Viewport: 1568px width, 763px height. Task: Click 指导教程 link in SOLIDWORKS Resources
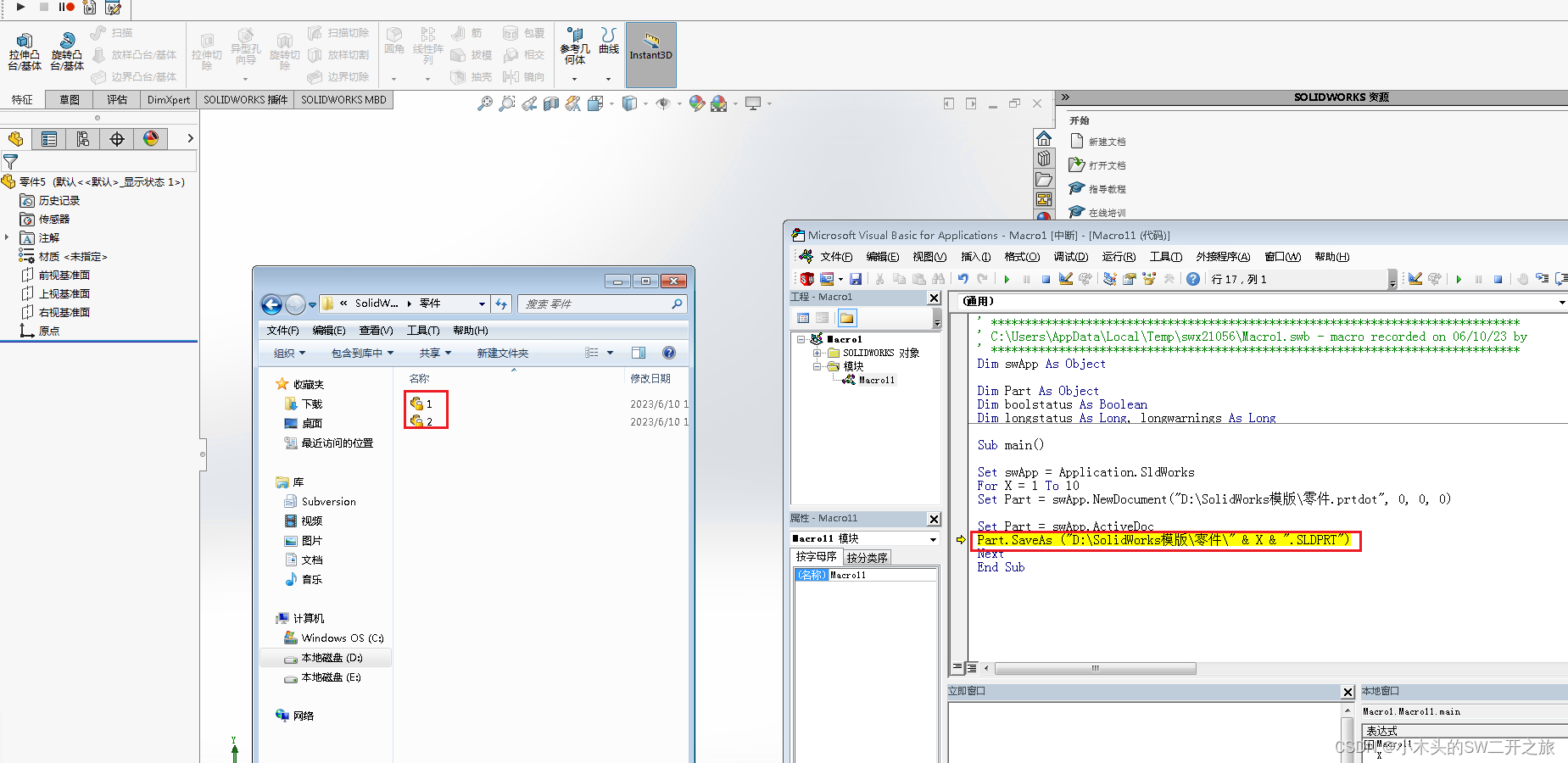1107,189
